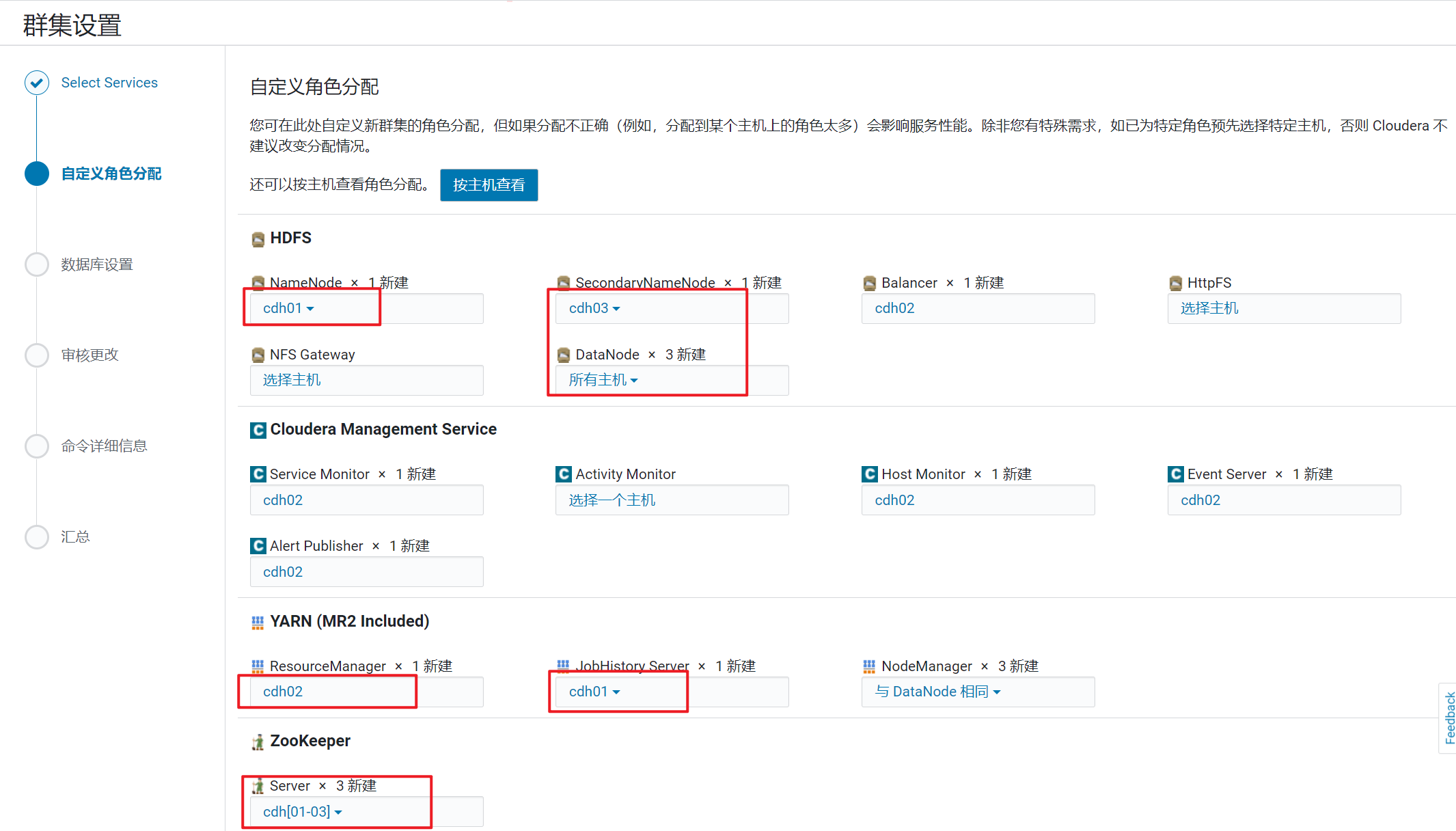Click the completed Select Services step circle
The width and height of the screenshot is (1456, 831).
(x=37, y=83)
